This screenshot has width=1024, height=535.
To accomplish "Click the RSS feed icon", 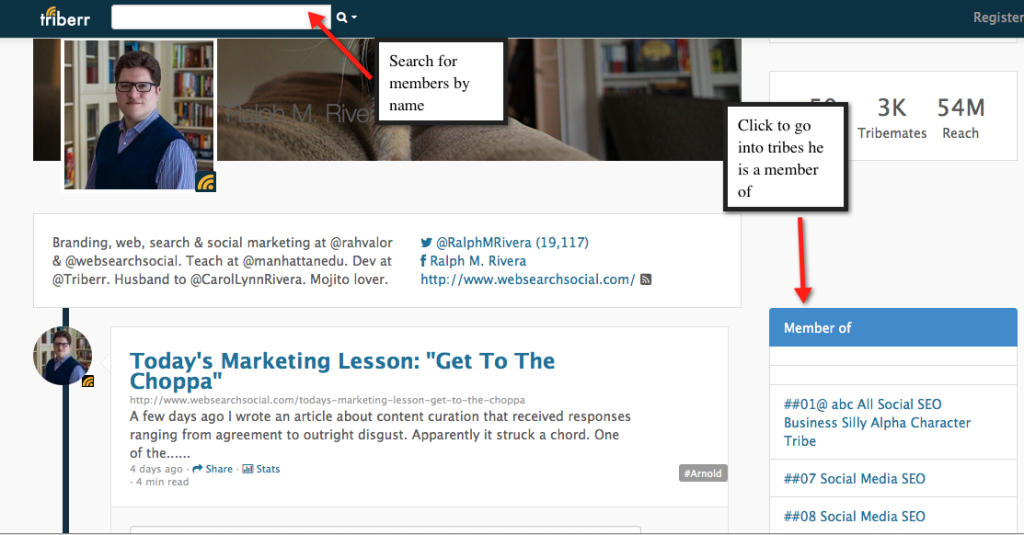I will 646,280.
